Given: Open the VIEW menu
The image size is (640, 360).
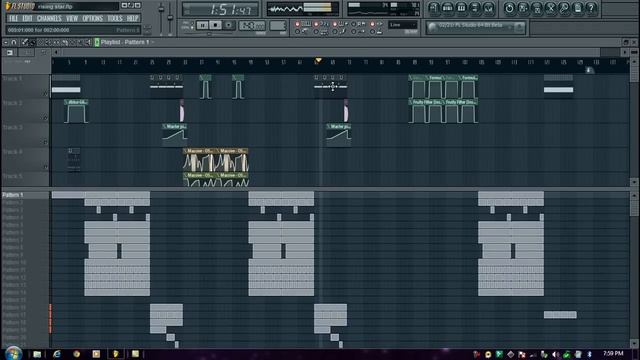Looking at the screenshot, I should pyautogui.click(x=72, y=18).
